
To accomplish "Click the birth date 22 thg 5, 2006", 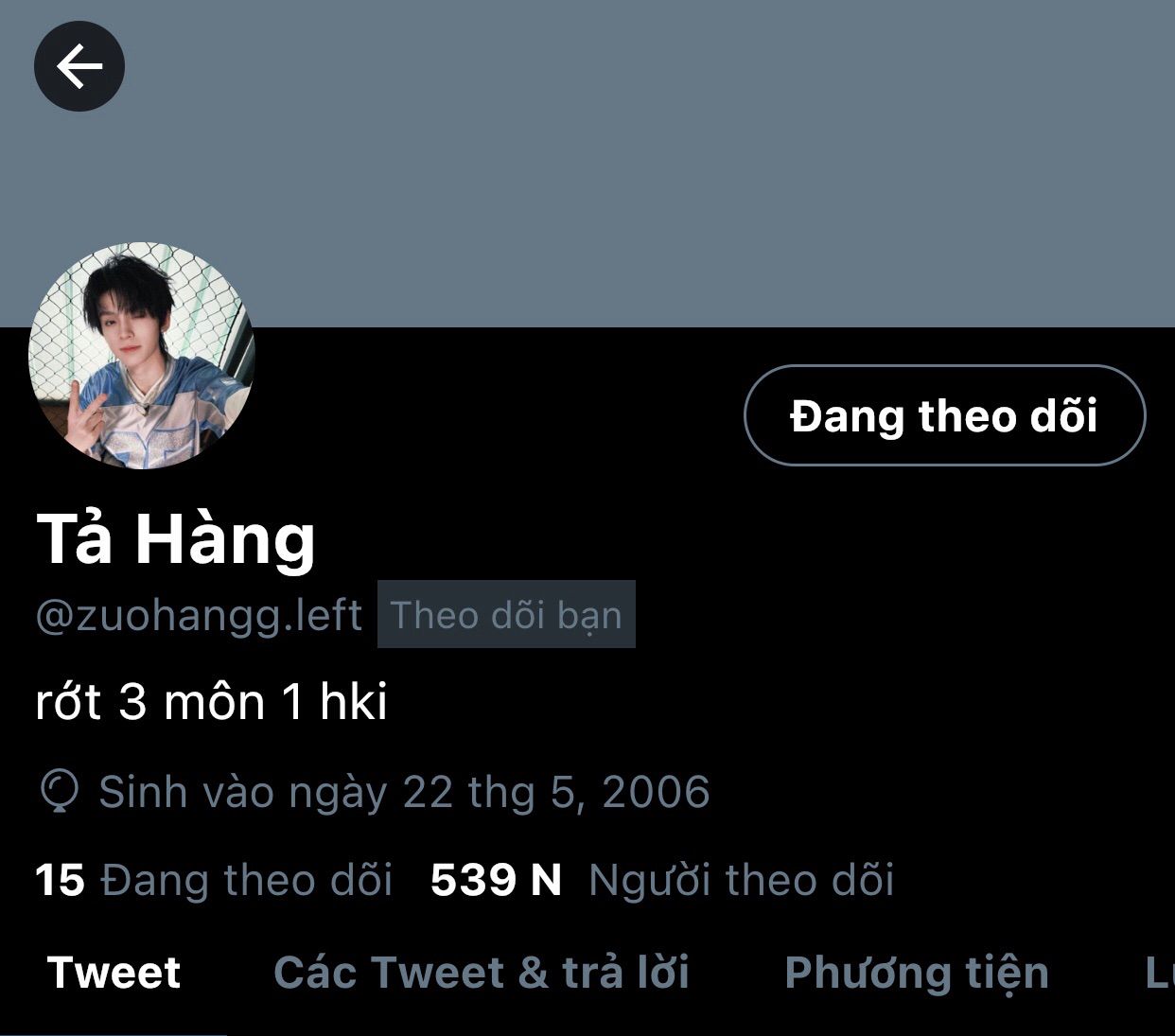I will (x=556, y=793).
